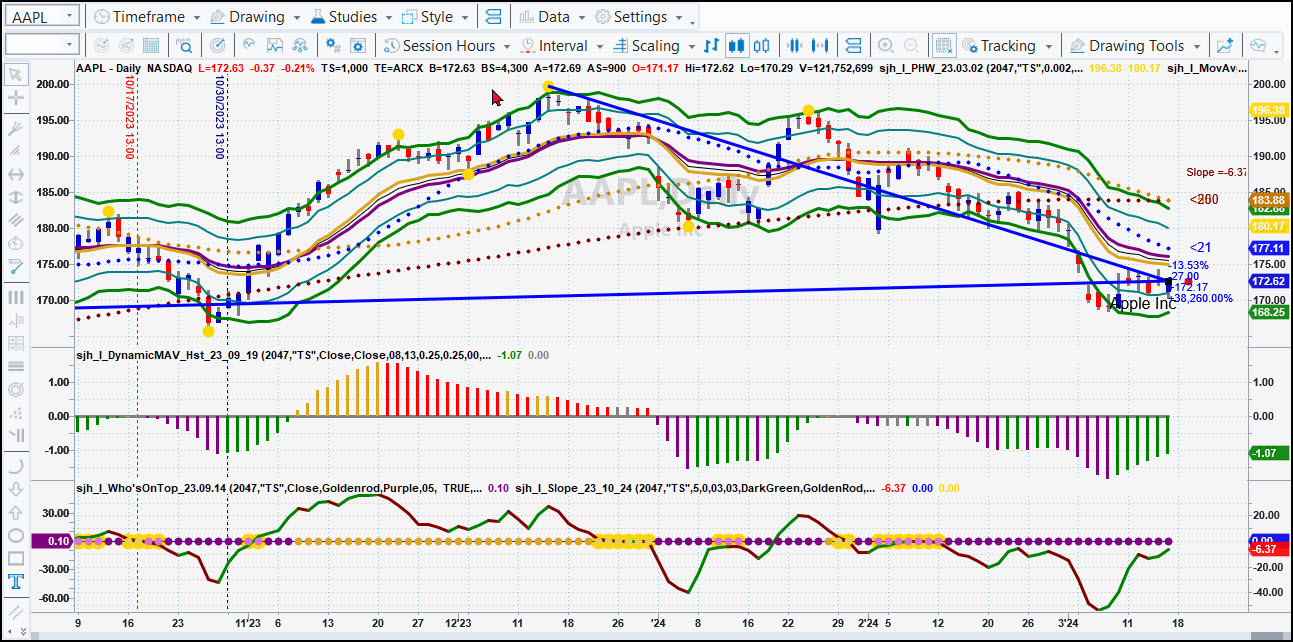Click the Apple Inc text label on chart
The image size is (1293, 642).
1144,303
